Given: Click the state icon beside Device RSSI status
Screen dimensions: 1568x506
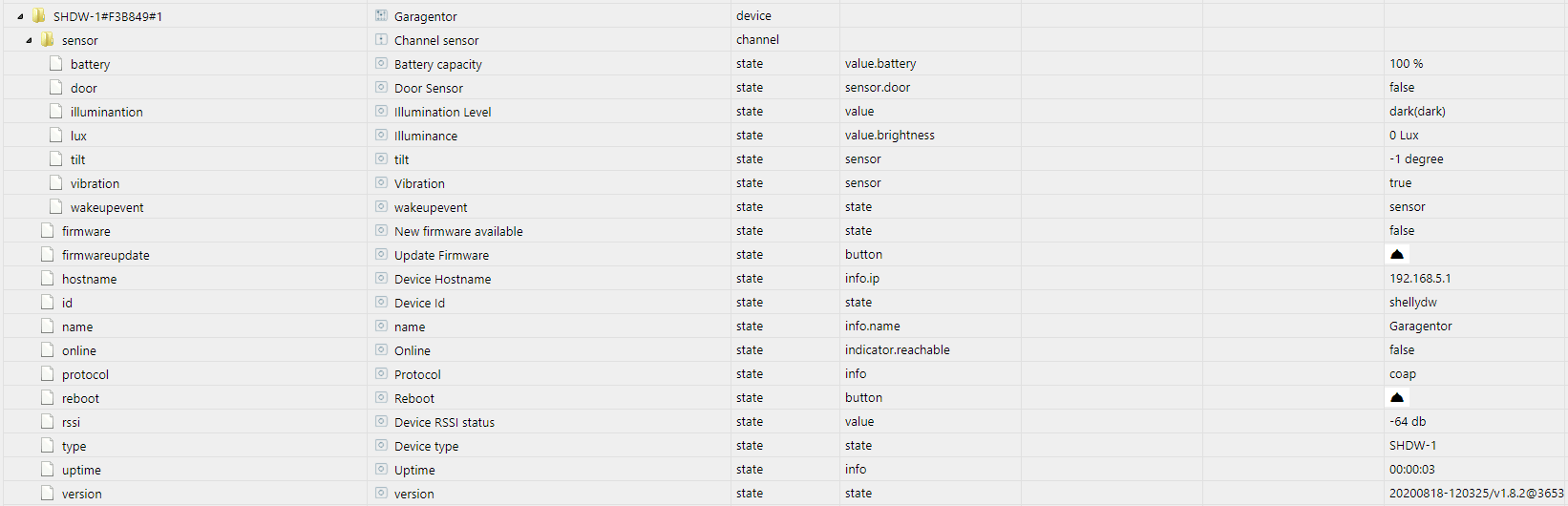Looking at the screenshot, I should (381, 421).
